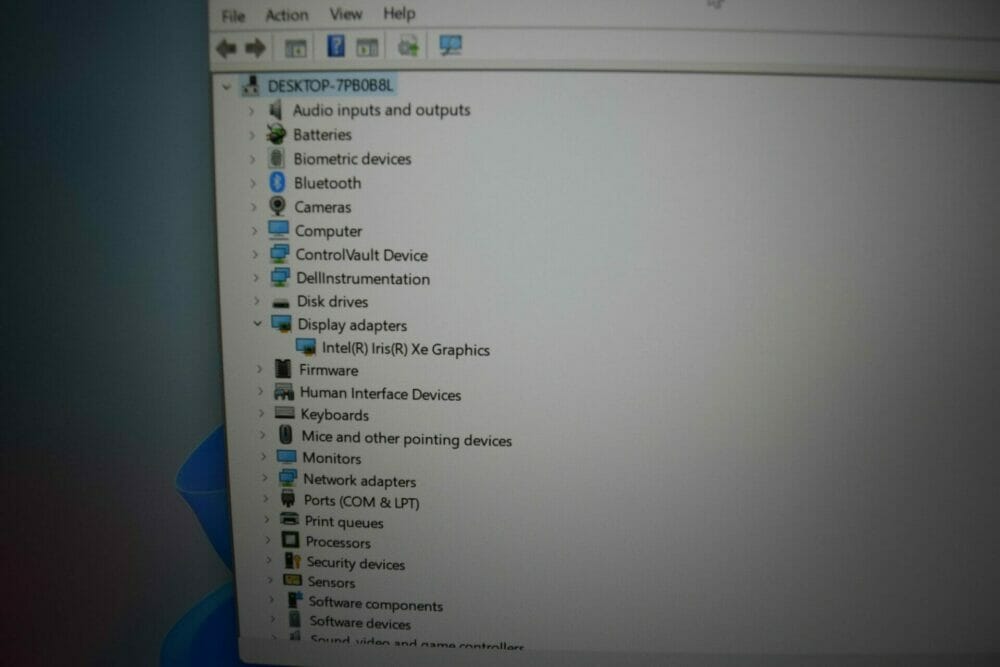The height and width of the screenshot is (667, 1000).
Task: Expand the Cameras category
Action: pyautogui.click(x=254, y=207)
